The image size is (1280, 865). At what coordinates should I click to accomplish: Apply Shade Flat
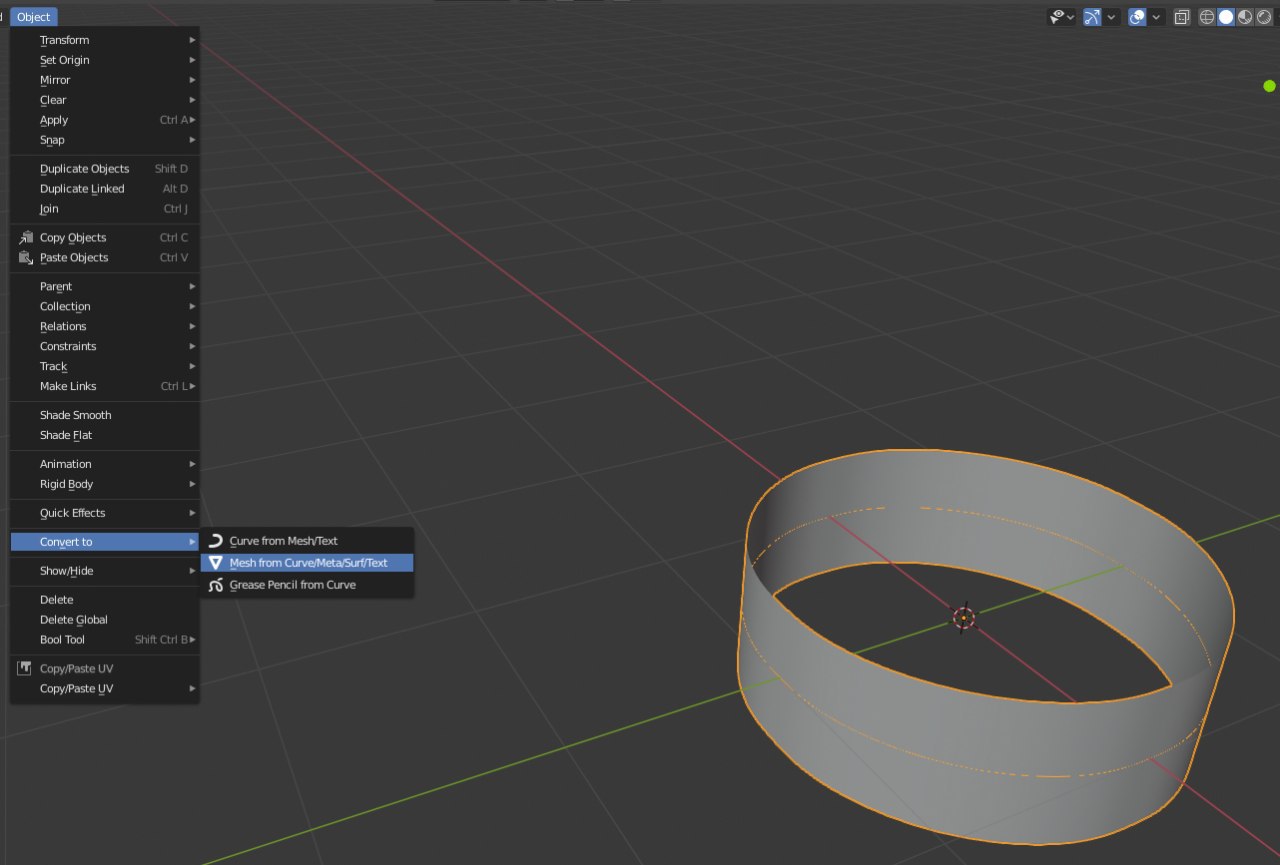point(105,436)
